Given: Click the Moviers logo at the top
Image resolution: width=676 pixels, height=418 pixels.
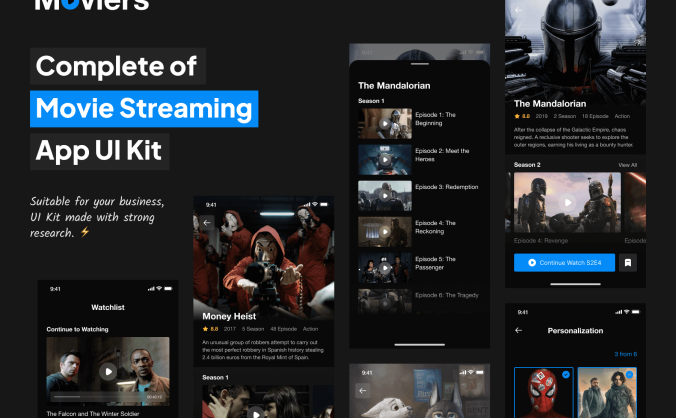Looking at the screenshot, I should click(91, 4).
